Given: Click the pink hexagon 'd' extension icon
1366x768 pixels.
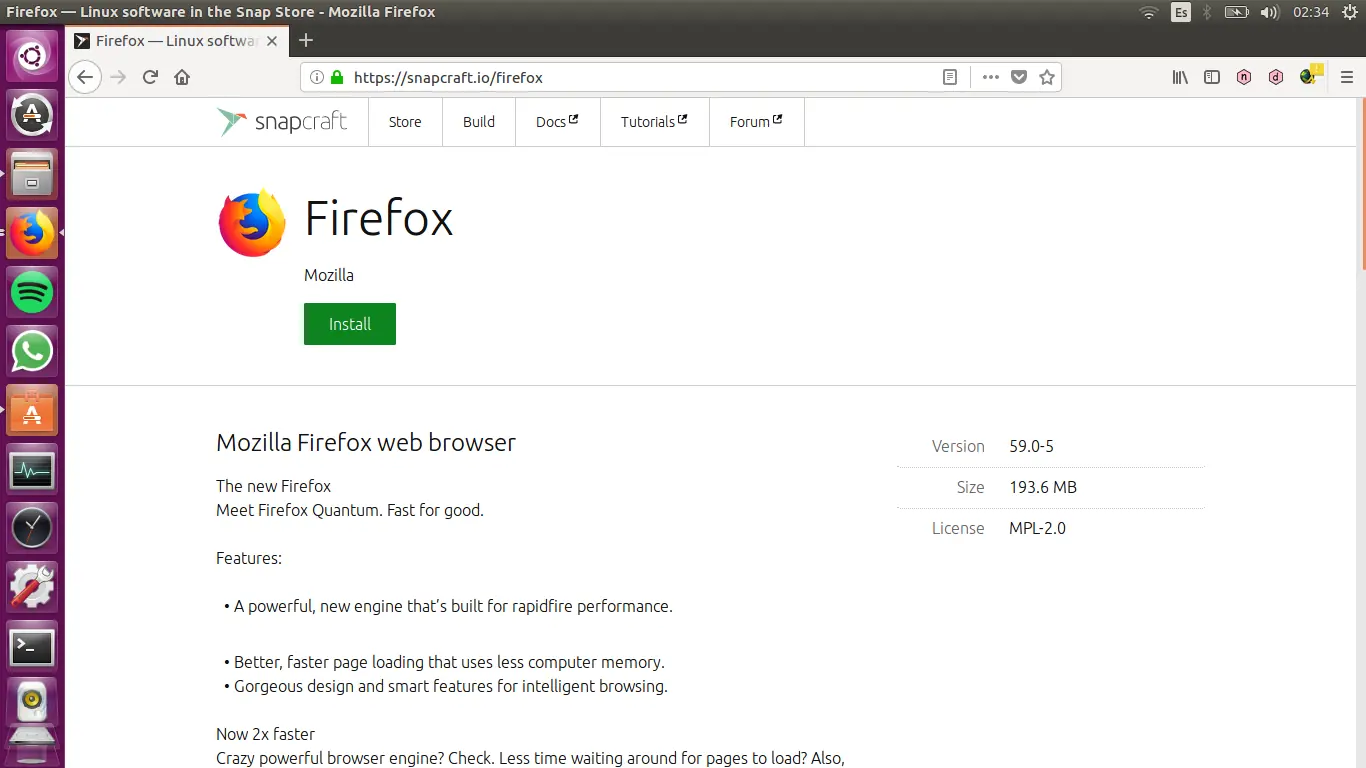Looking at the screenshot, I should point(1276,77).
